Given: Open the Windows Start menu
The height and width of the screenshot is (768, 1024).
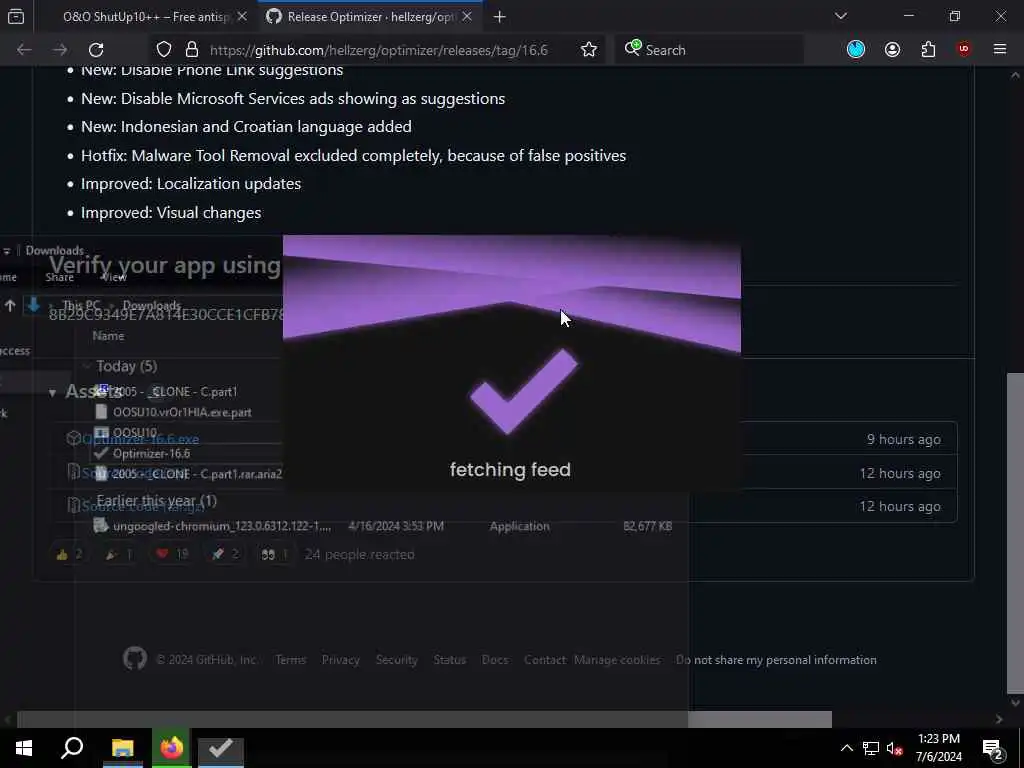Looking at the screenshot, I should [24, 748].
